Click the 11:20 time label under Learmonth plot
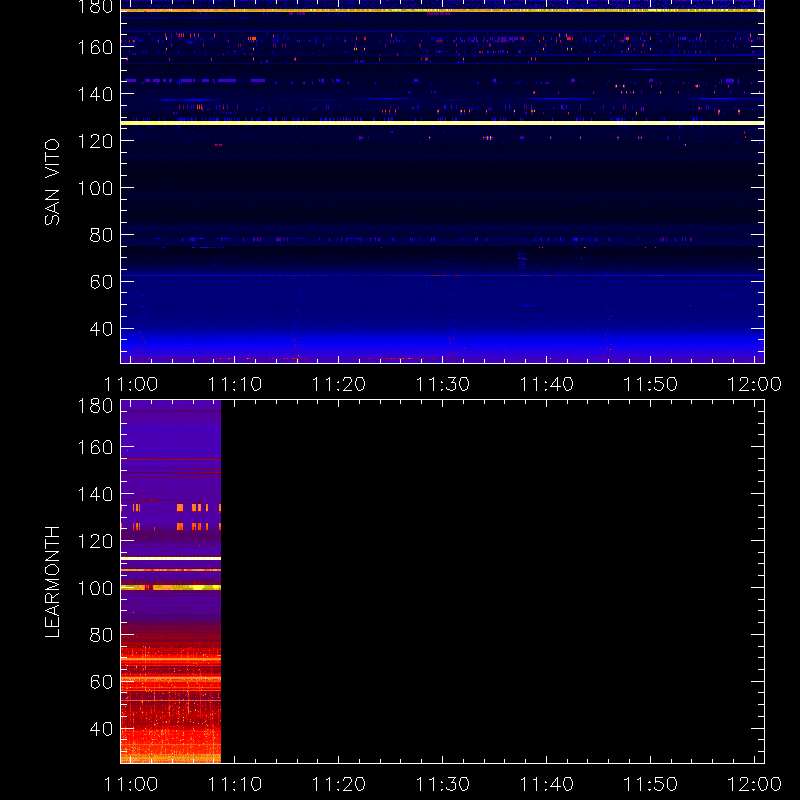This screenshot has height=800, width=800. pos(339,784)
